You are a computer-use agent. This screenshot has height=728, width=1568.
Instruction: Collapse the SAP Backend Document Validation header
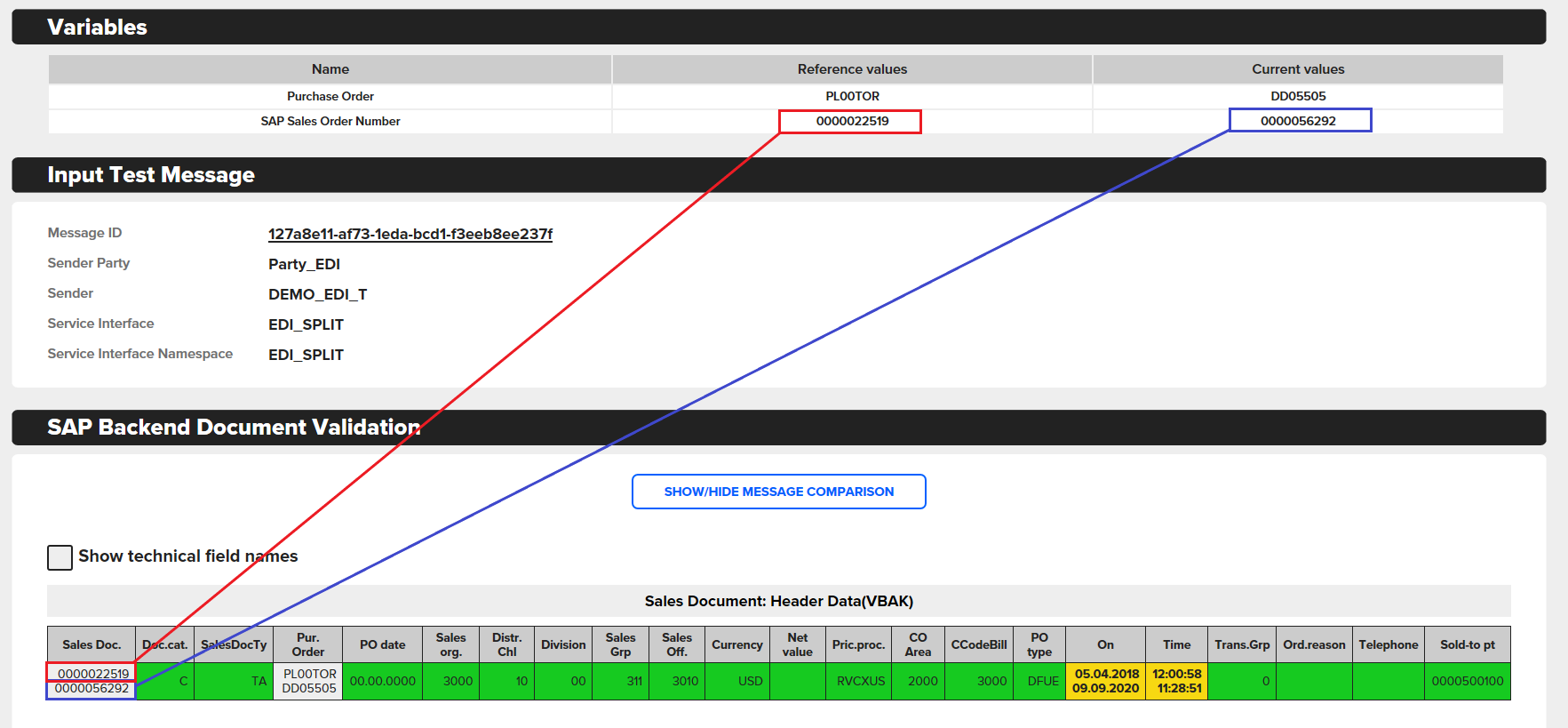778,428
